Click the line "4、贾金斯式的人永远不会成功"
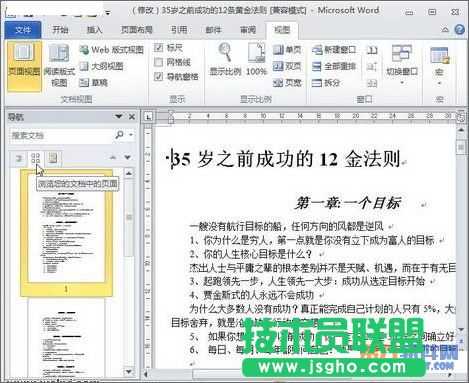This screenshot has width=469, height=383. 252,295
